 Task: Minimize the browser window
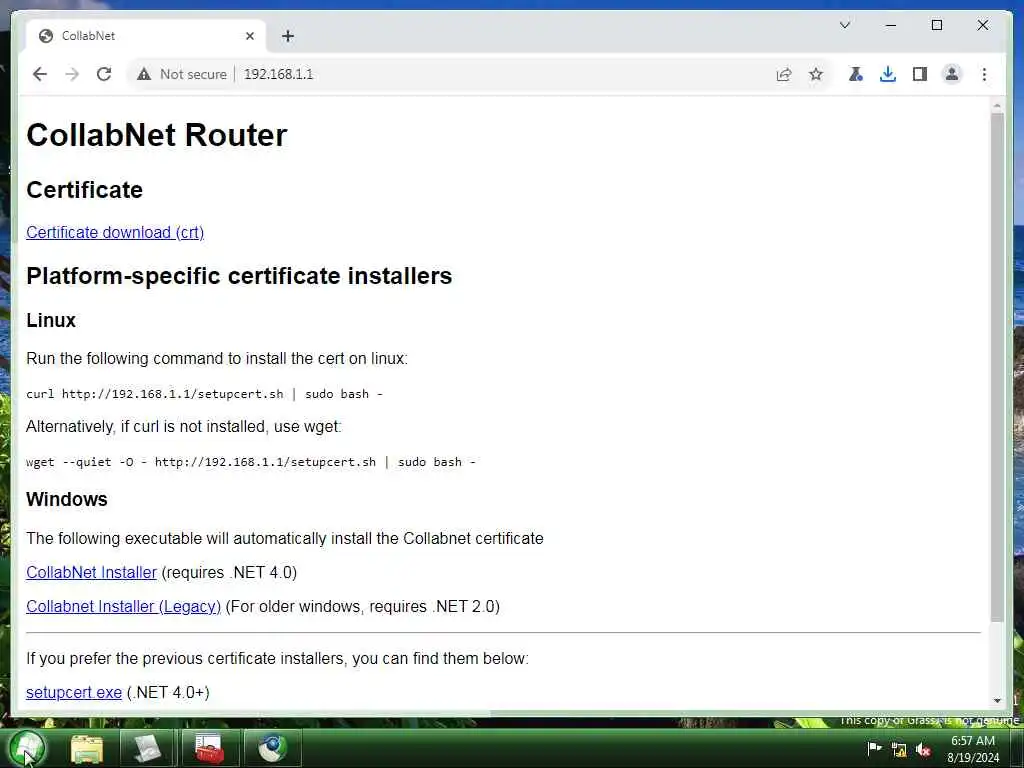[x=891, y=25]
